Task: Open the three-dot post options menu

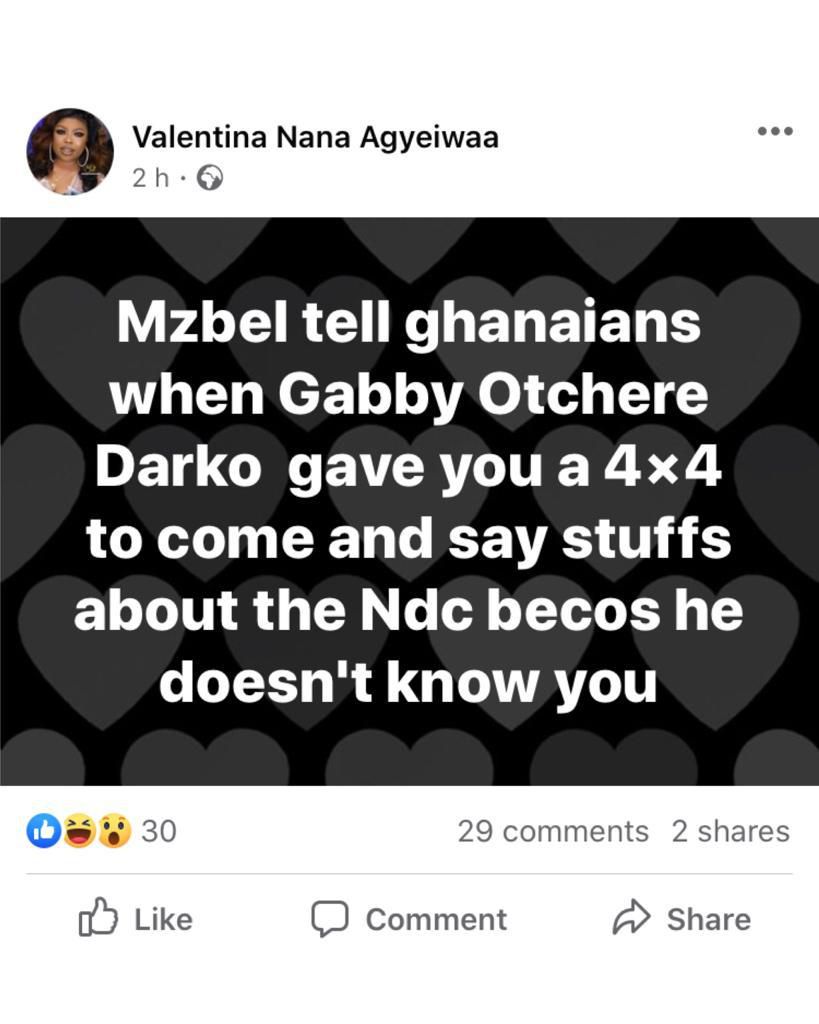Action: [x=774, y=131]
